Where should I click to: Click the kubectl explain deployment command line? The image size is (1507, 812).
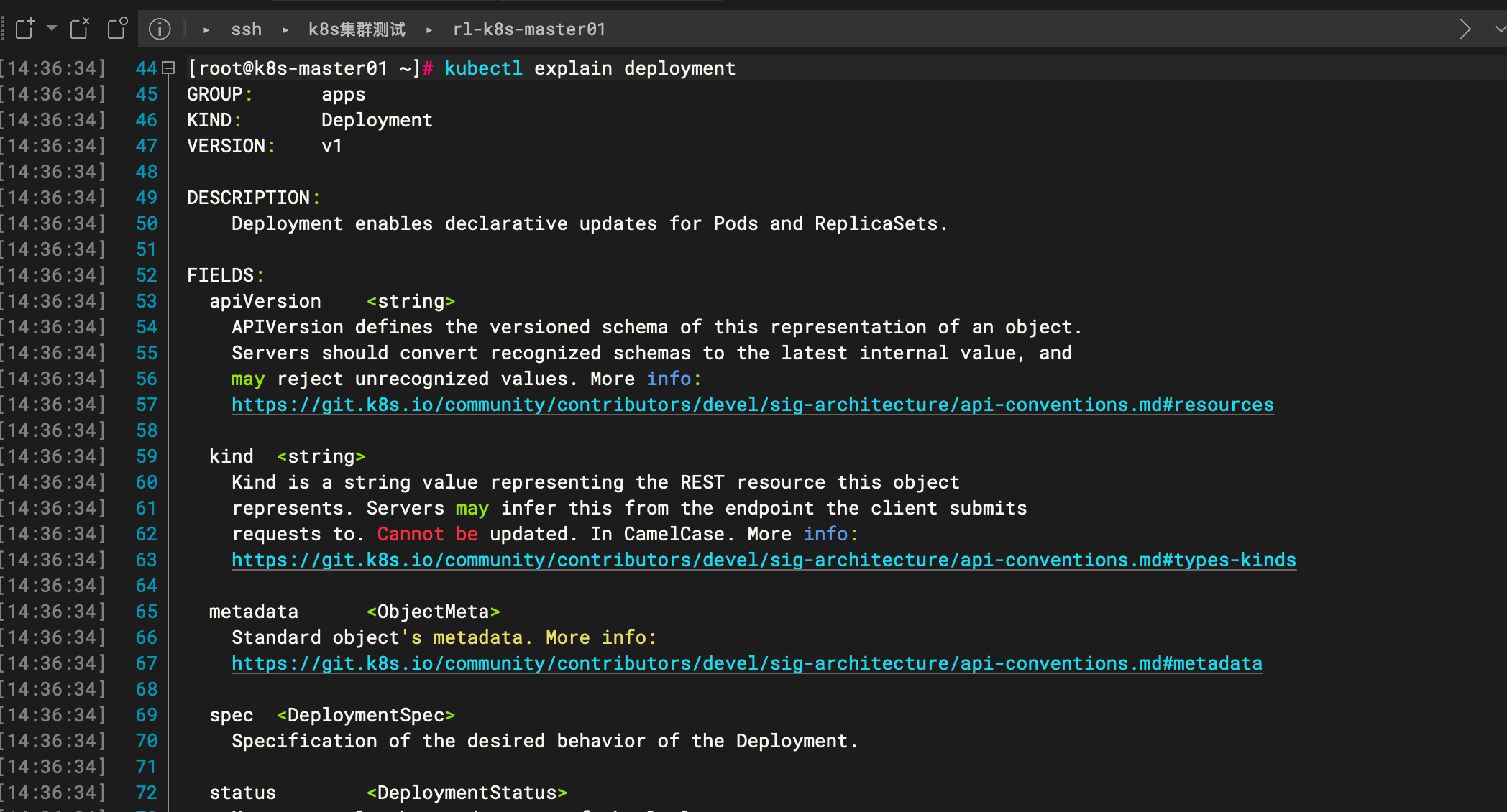click(x=590, y=68)
